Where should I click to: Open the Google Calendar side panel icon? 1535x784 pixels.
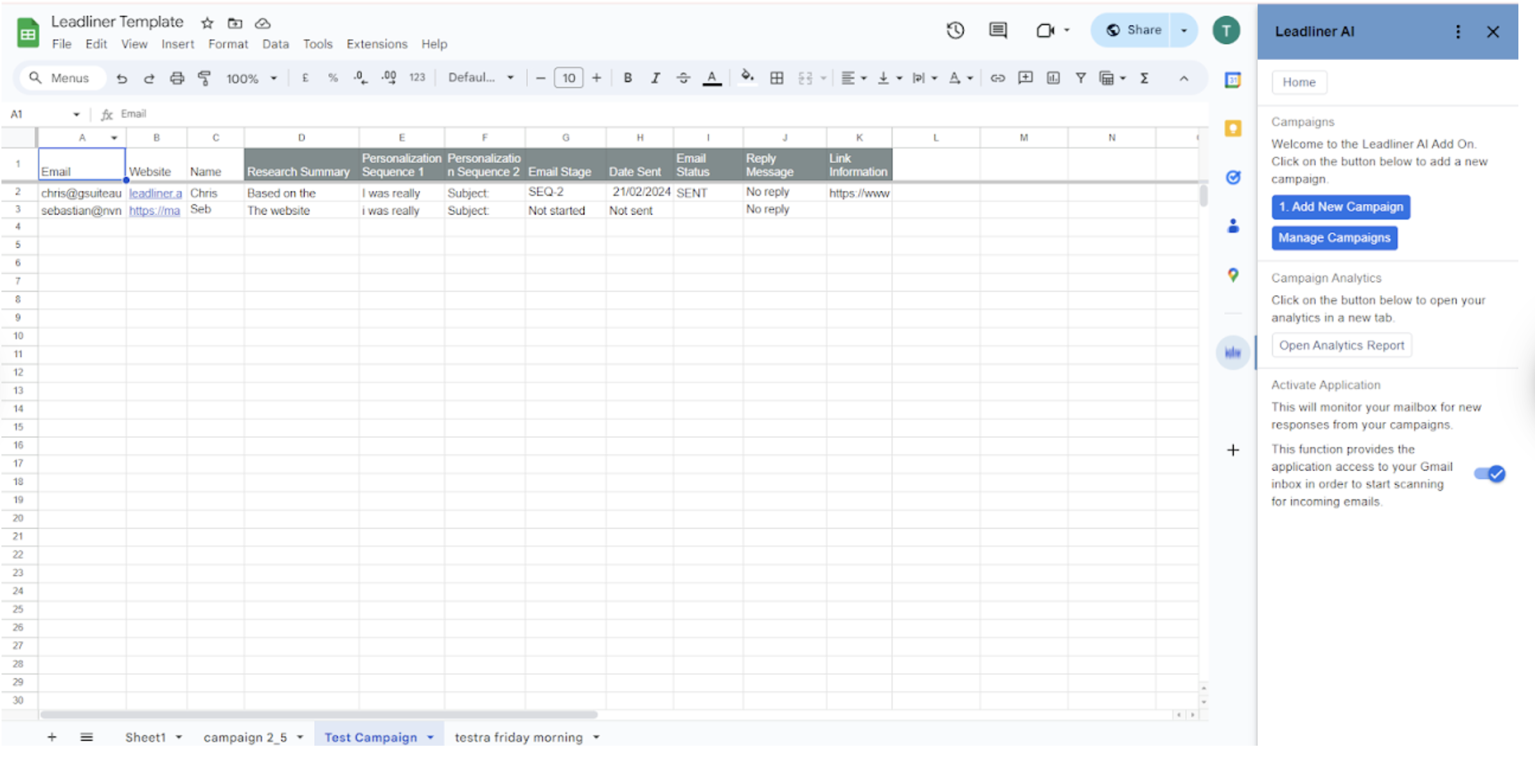pos(1232,80)
